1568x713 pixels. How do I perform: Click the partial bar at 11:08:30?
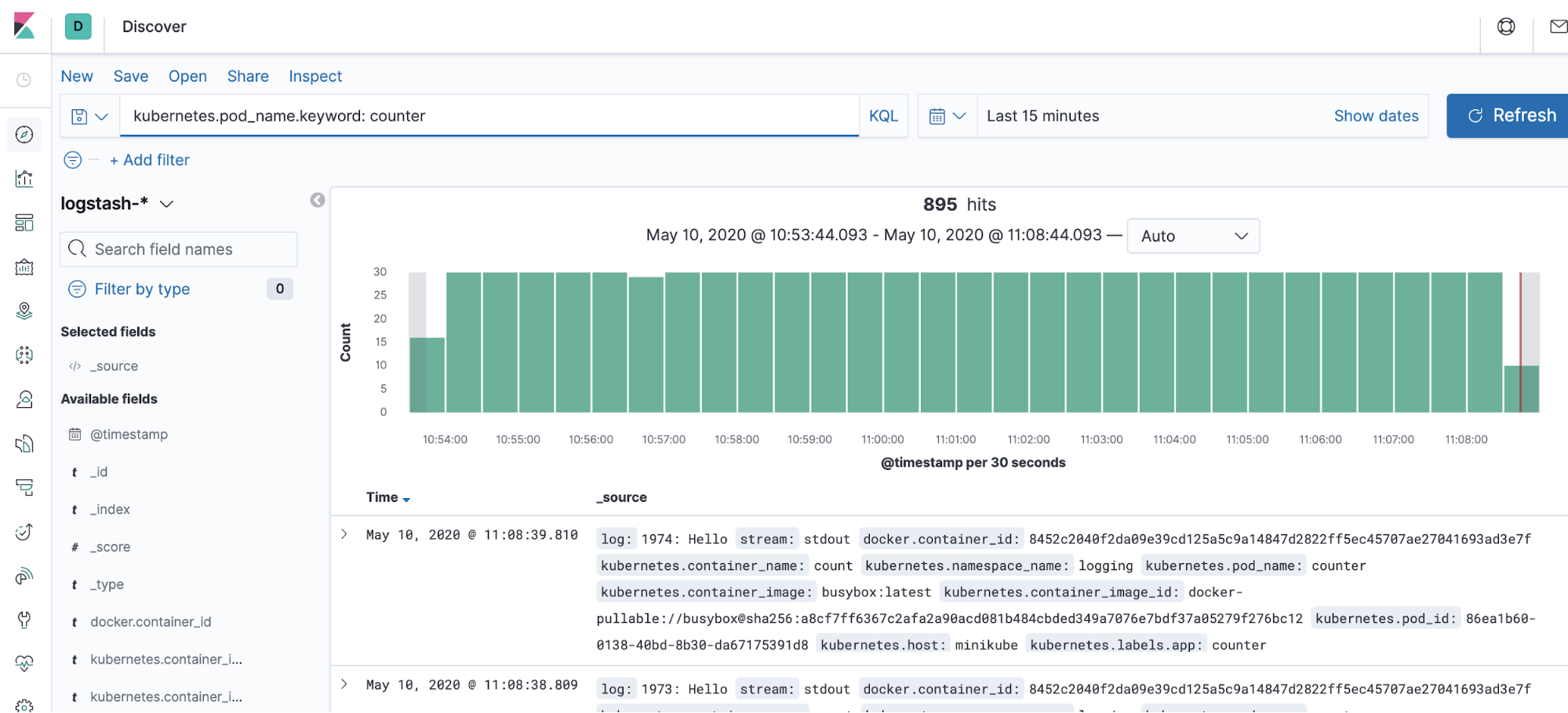click(x=1521, y=389)
